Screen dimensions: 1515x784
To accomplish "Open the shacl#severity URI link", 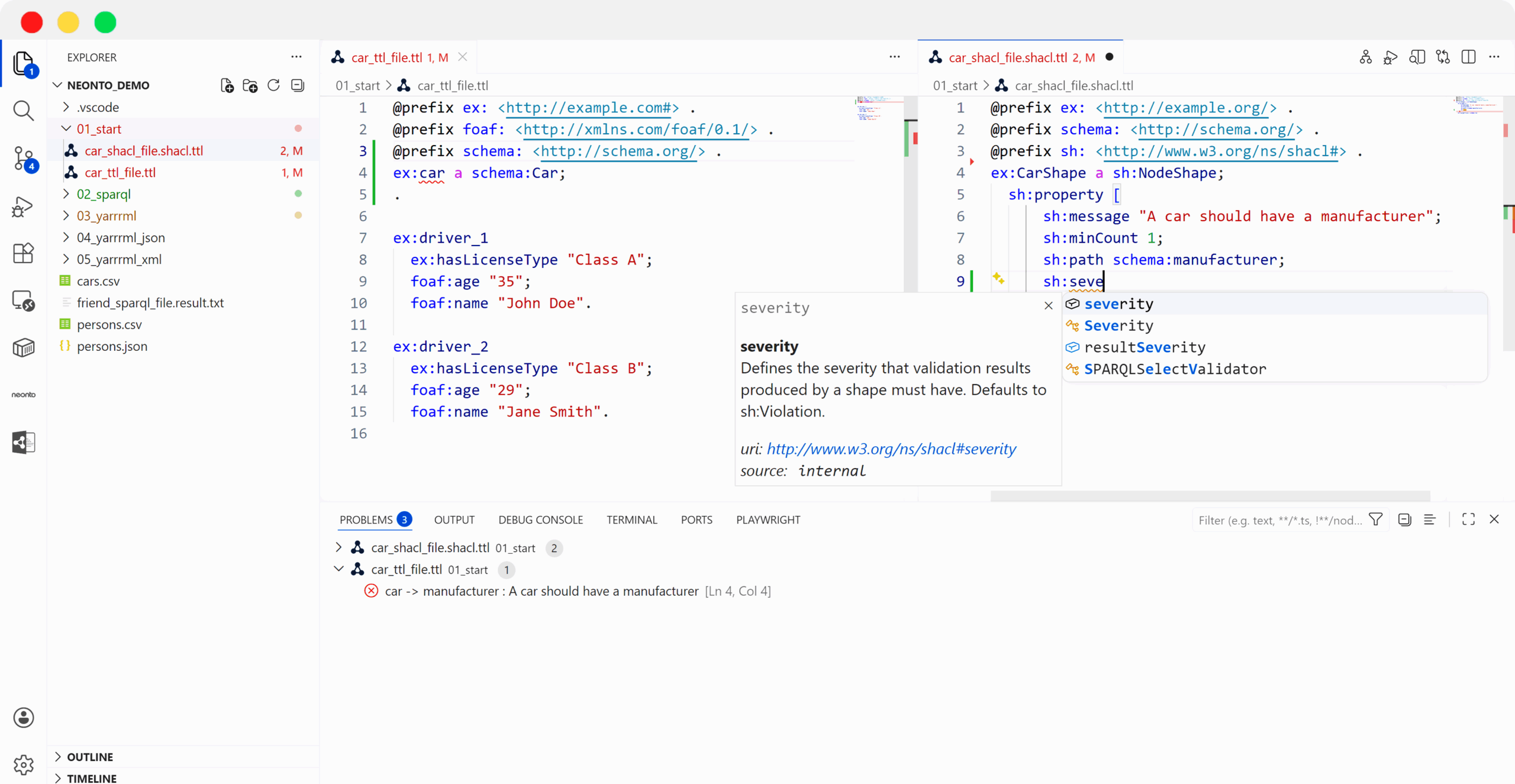I will point(891,449).
